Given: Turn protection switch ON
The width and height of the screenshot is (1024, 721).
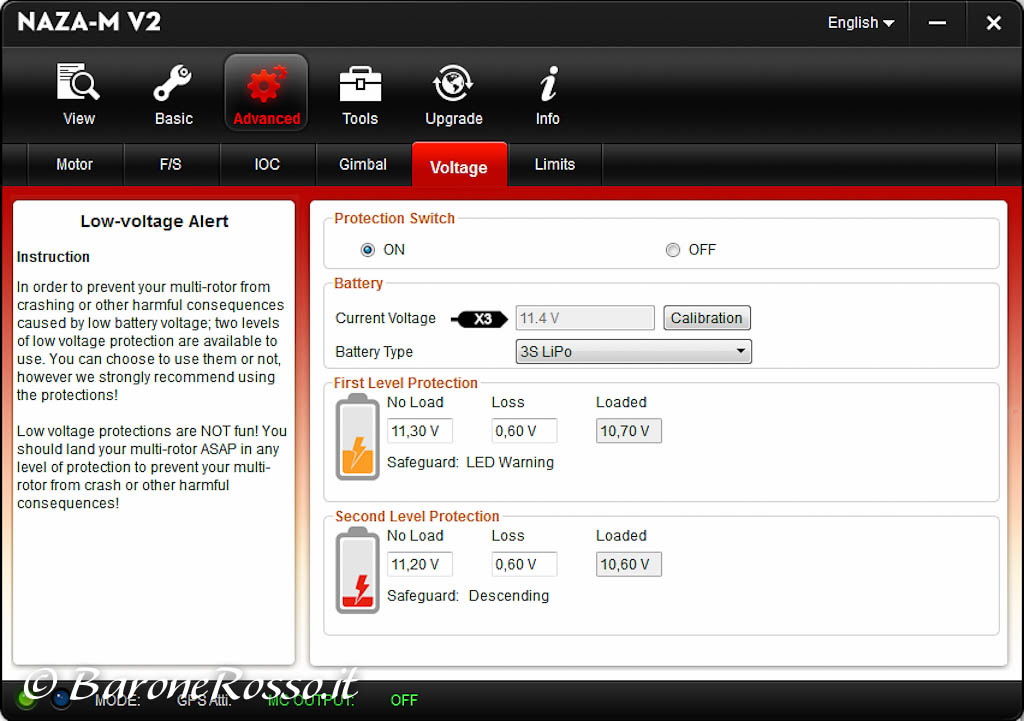Looking at the screenshot, I should pyautogui.click(x=368, y=250).
